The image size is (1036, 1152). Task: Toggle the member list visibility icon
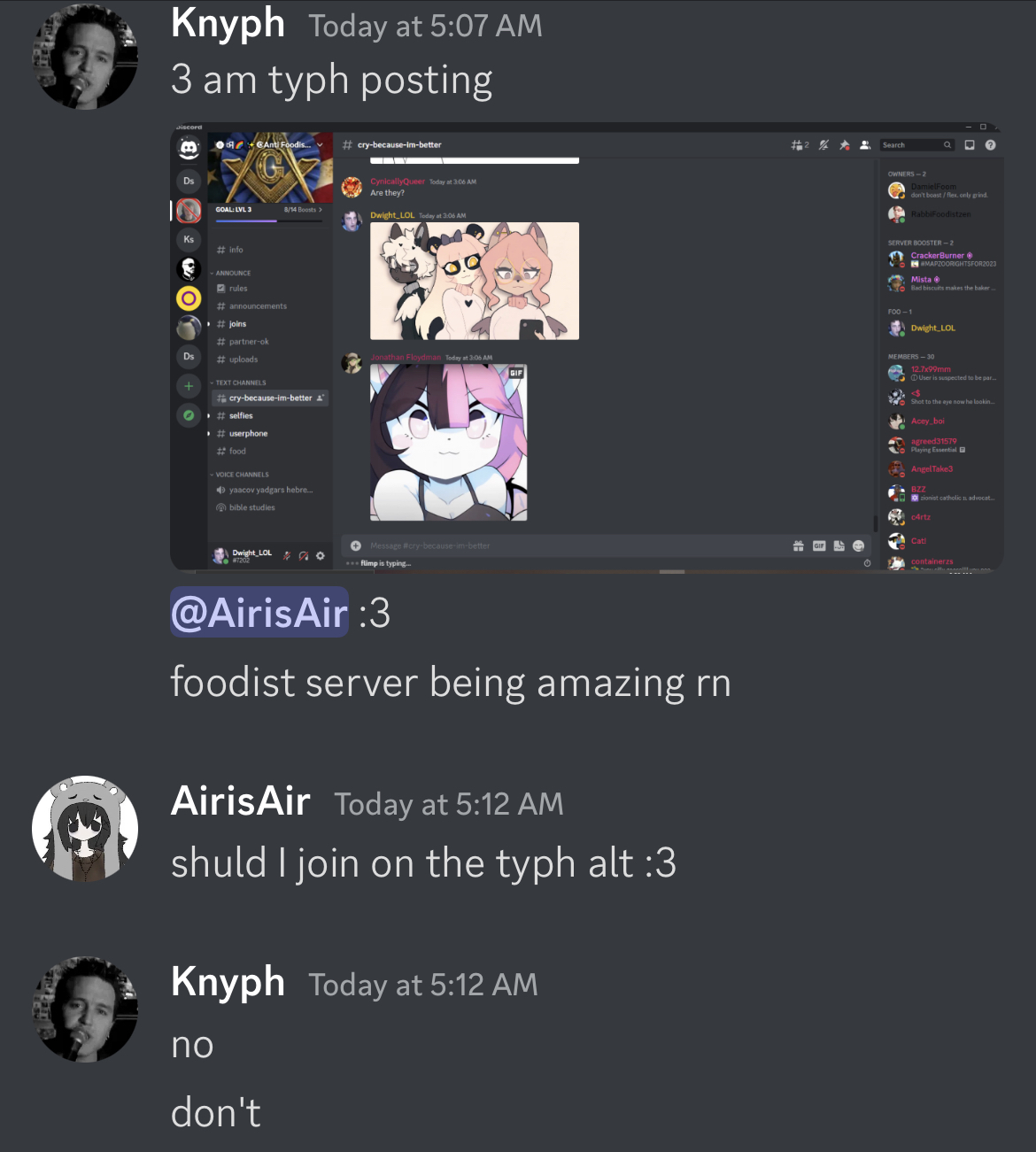(x=865, y=145)
